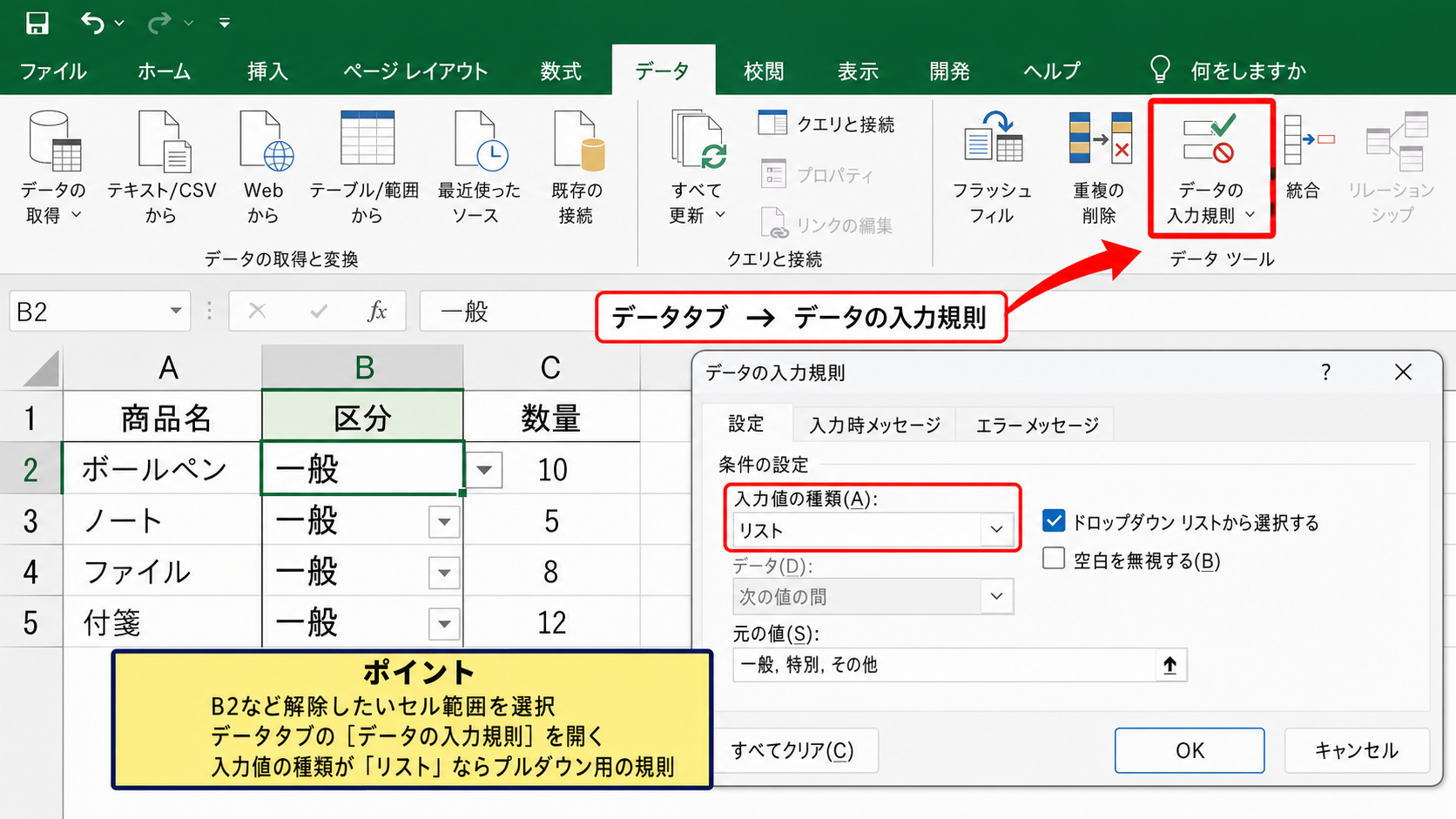Click the formula bar confirm check icon
The width and height of the screenshot is (1456, 819).
[319, 311]
